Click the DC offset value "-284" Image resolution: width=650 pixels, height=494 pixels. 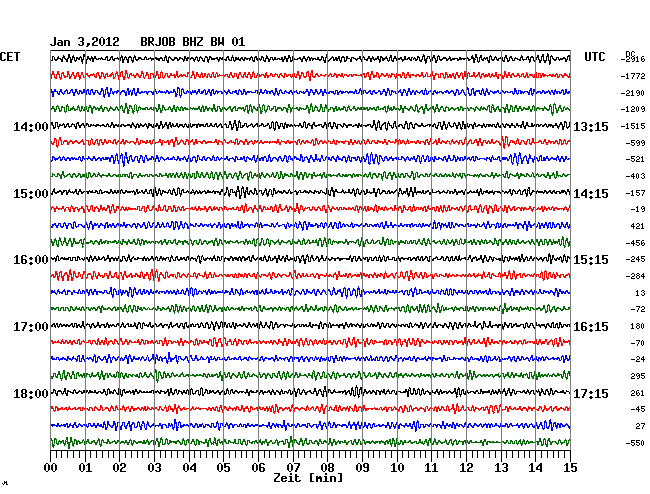pyautogui.click(x=635, y=276)
